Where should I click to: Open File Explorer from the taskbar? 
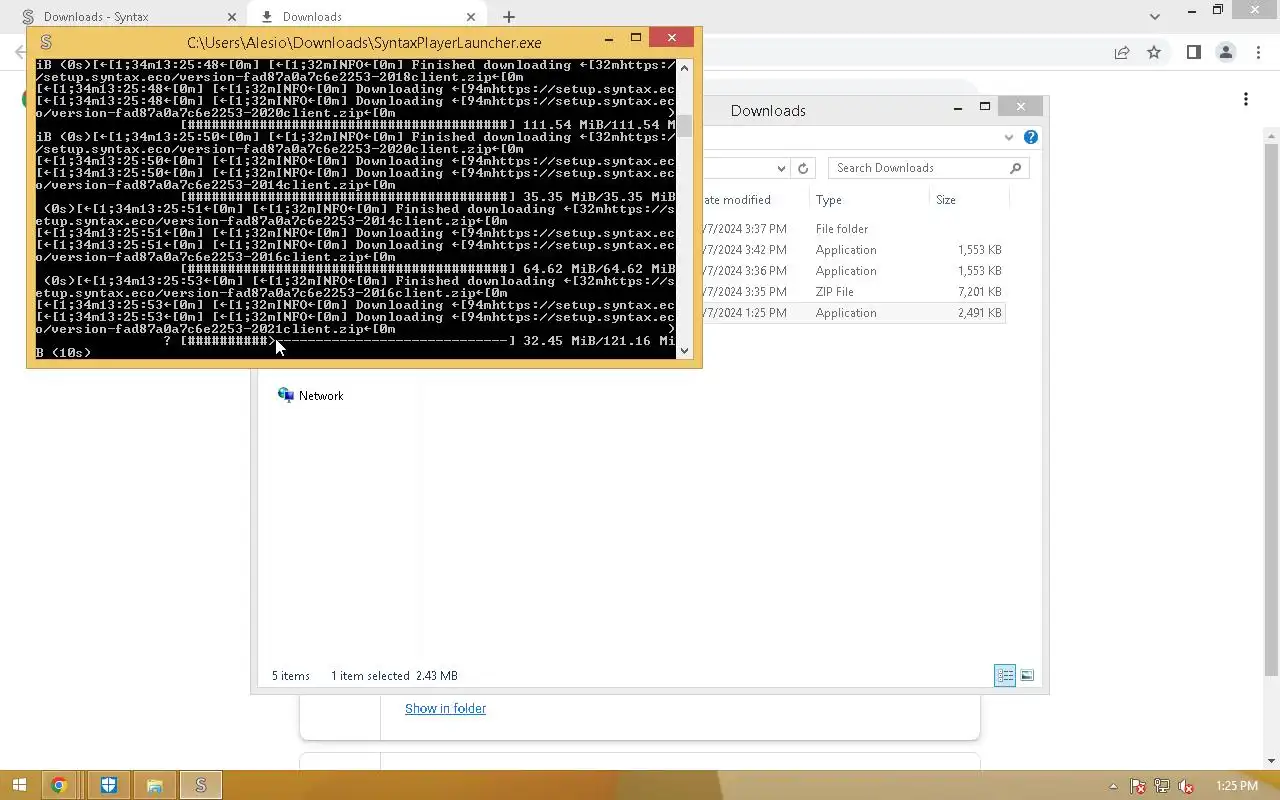pyautogui.click(x=154, y=785)
